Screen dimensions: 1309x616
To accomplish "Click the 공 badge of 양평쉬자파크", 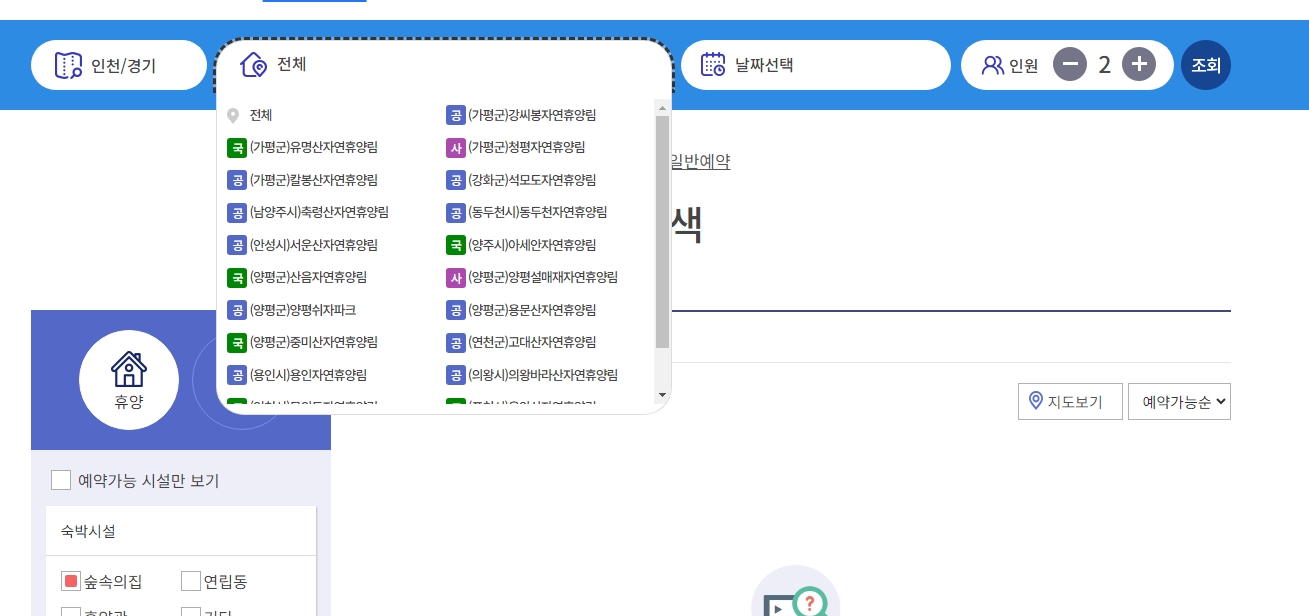I will (x=237, y=310).
